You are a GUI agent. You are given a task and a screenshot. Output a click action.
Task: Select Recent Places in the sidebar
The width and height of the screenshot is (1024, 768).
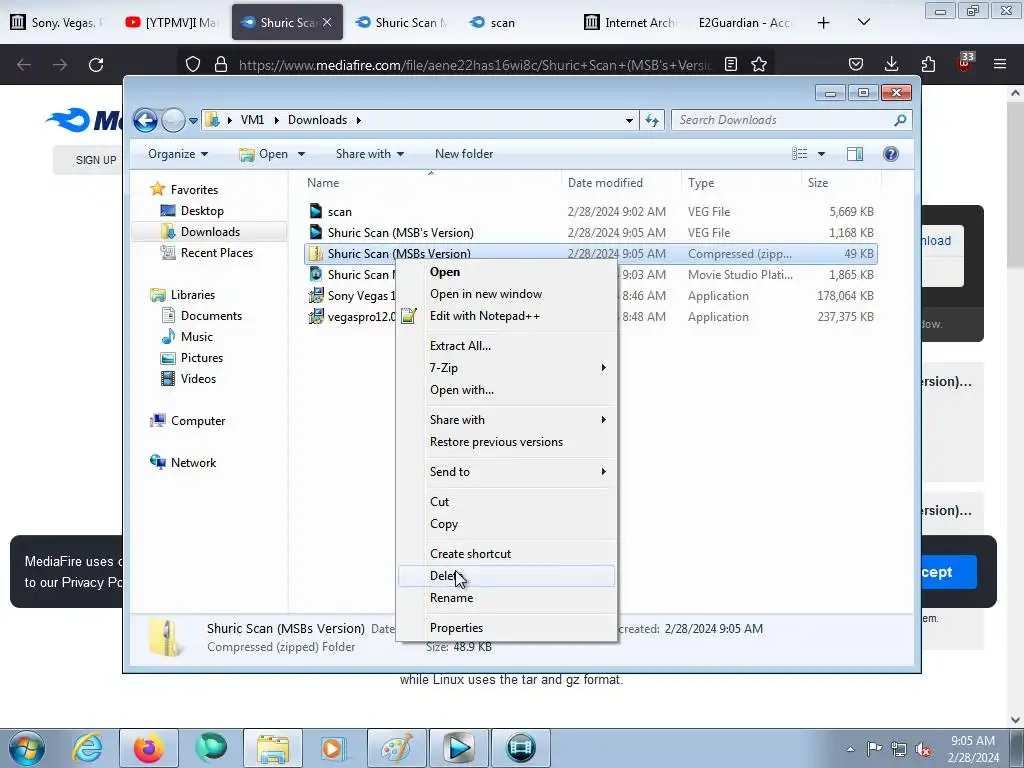216,253
